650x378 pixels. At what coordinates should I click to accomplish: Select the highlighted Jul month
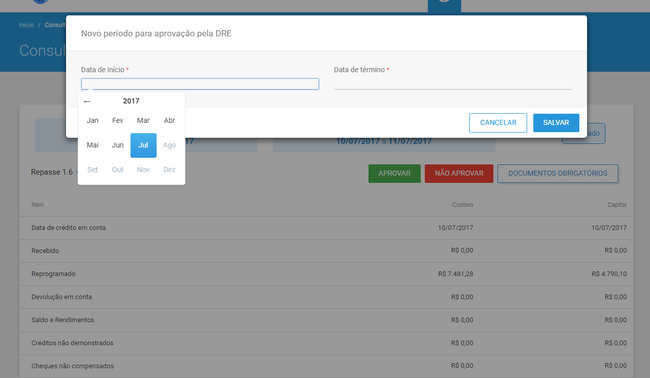143,145
